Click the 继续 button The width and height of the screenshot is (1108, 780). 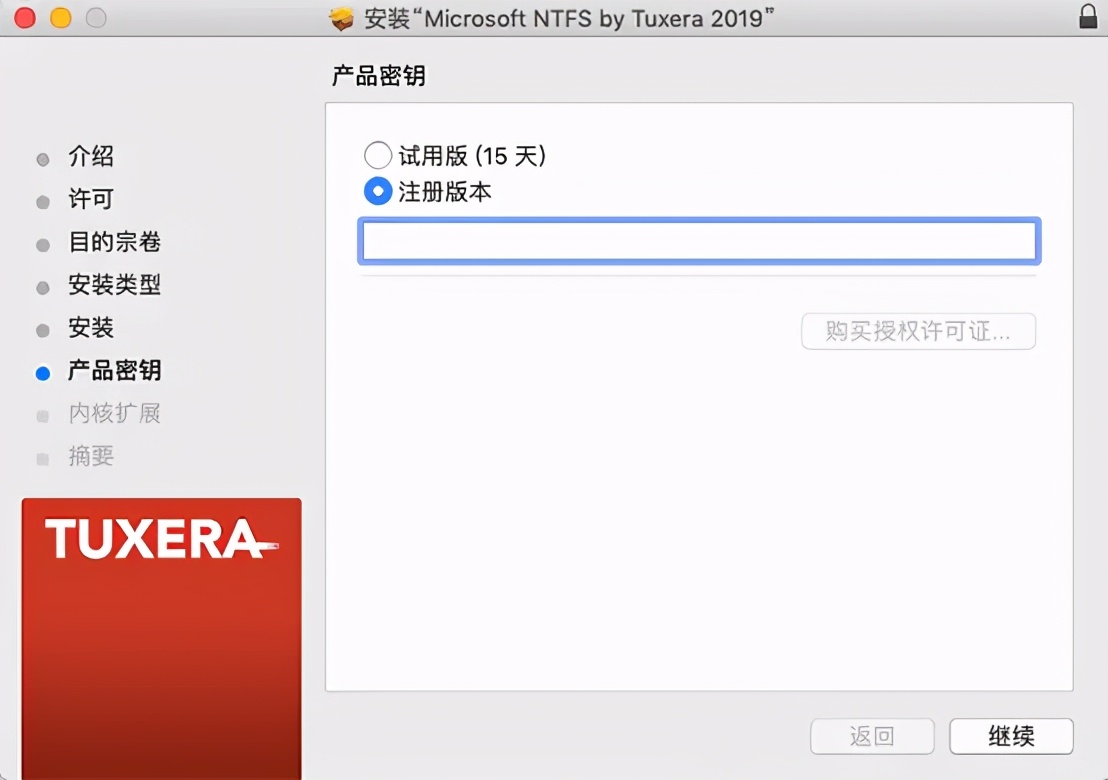coord(1011,736)
